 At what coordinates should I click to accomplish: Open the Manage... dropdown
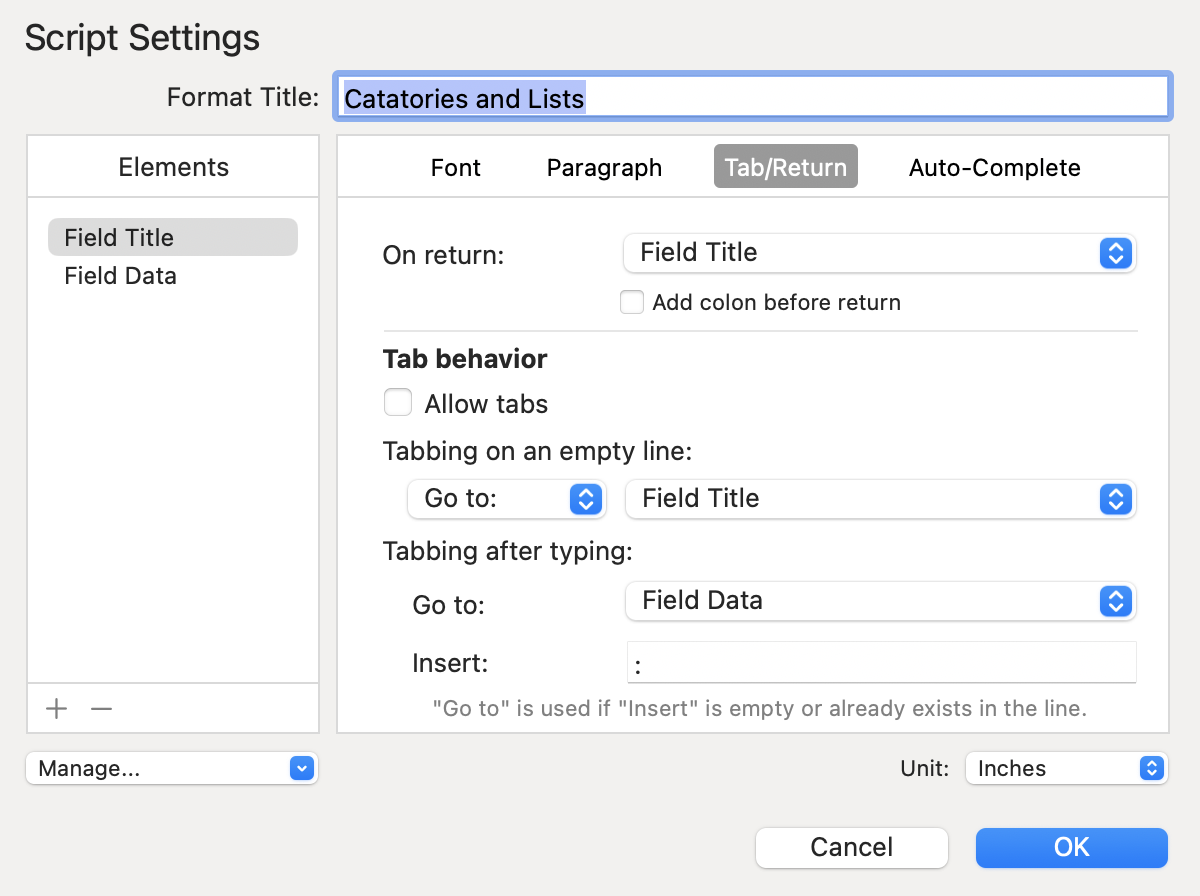click(172, 768)
